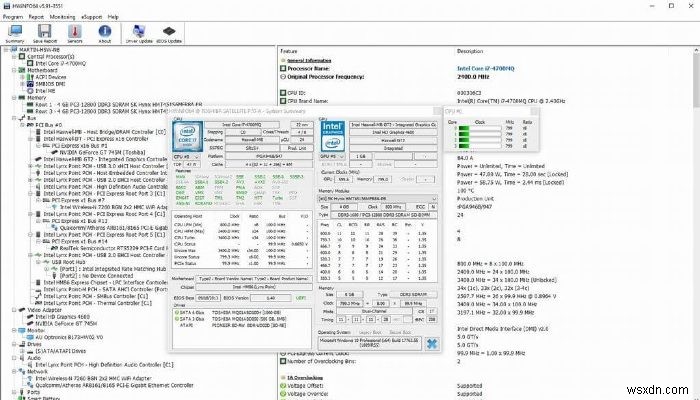The height and width of the screenshot is (400, 700).
Task: Open the Report menu
Action: point(36,17)
